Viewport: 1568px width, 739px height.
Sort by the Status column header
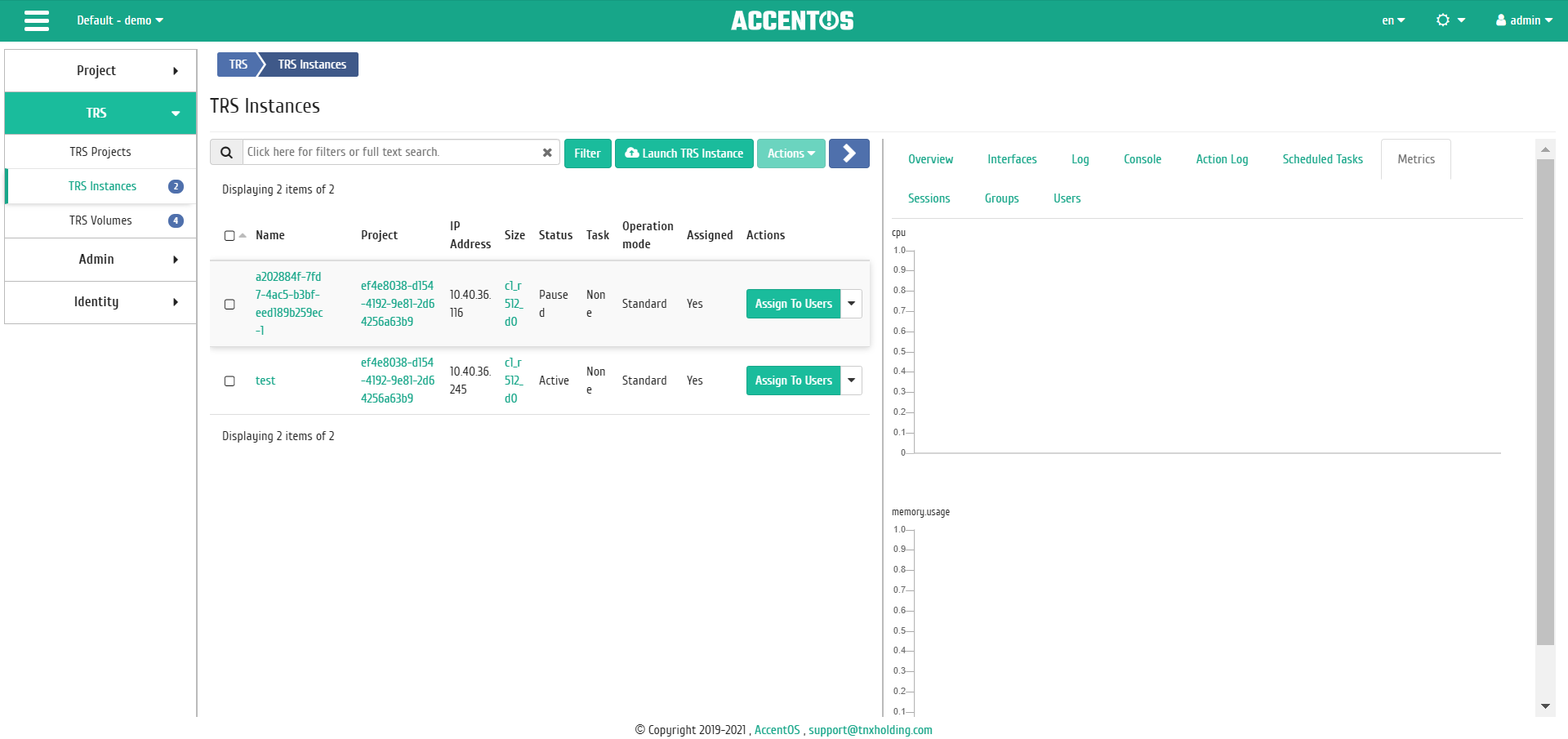coord(555,235)
